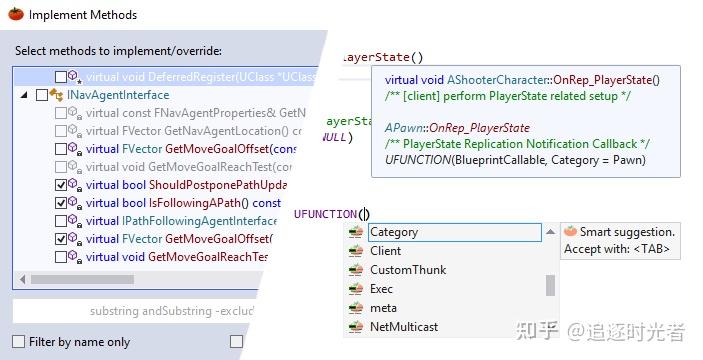Image resolution: width=703 pixels, height=360 pixels.
Task: Choose Client from the completion list
Action: pos(385,251)
